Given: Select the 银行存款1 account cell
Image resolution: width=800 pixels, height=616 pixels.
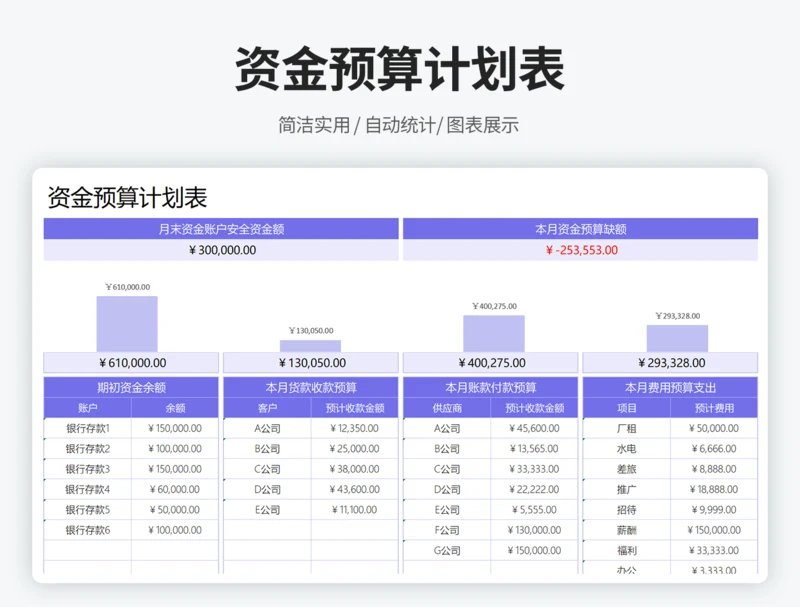Looking at the screenshot, I should click(88, 428).
